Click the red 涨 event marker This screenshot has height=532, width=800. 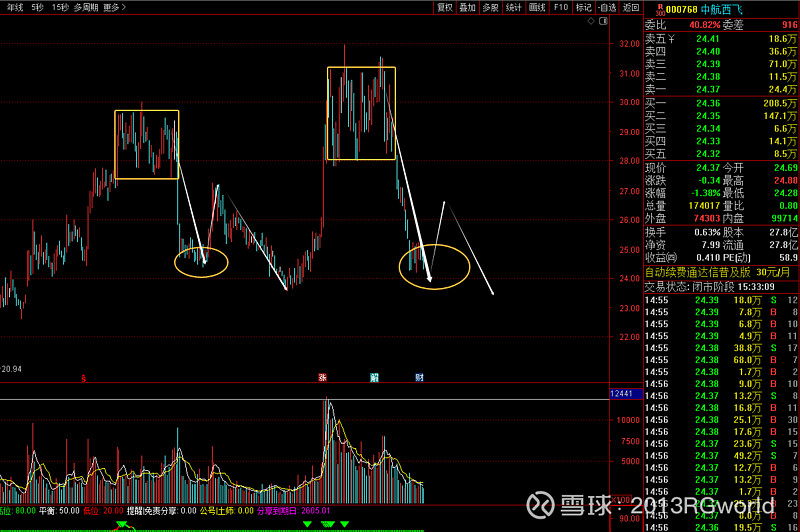click(x=322, y=377)
